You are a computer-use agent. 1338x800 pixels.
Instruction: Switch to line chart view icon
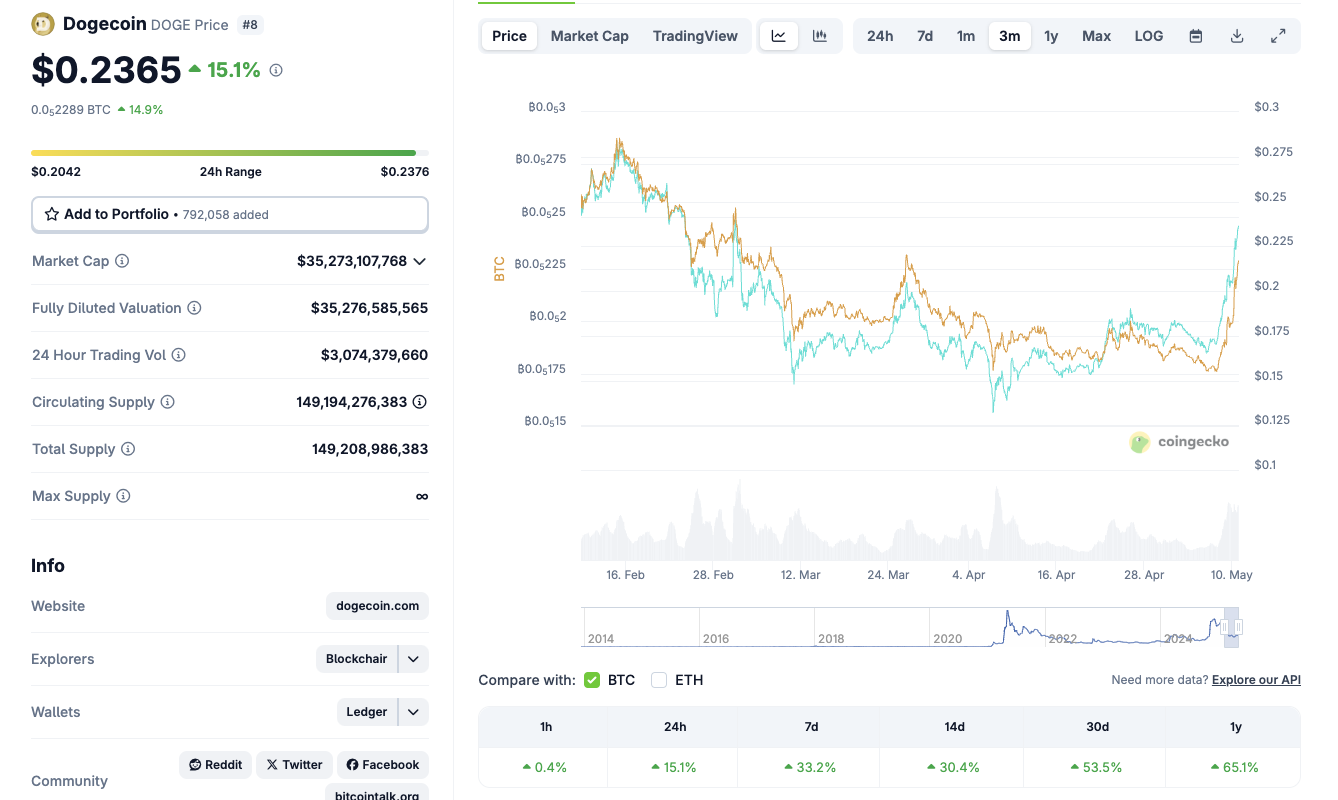point(779,36)
